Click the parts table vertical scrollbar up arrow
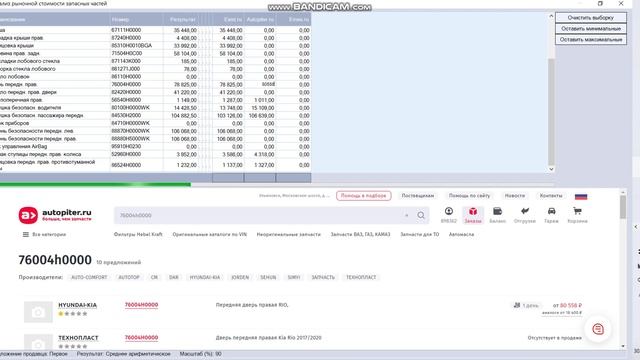 click(551, 16)
